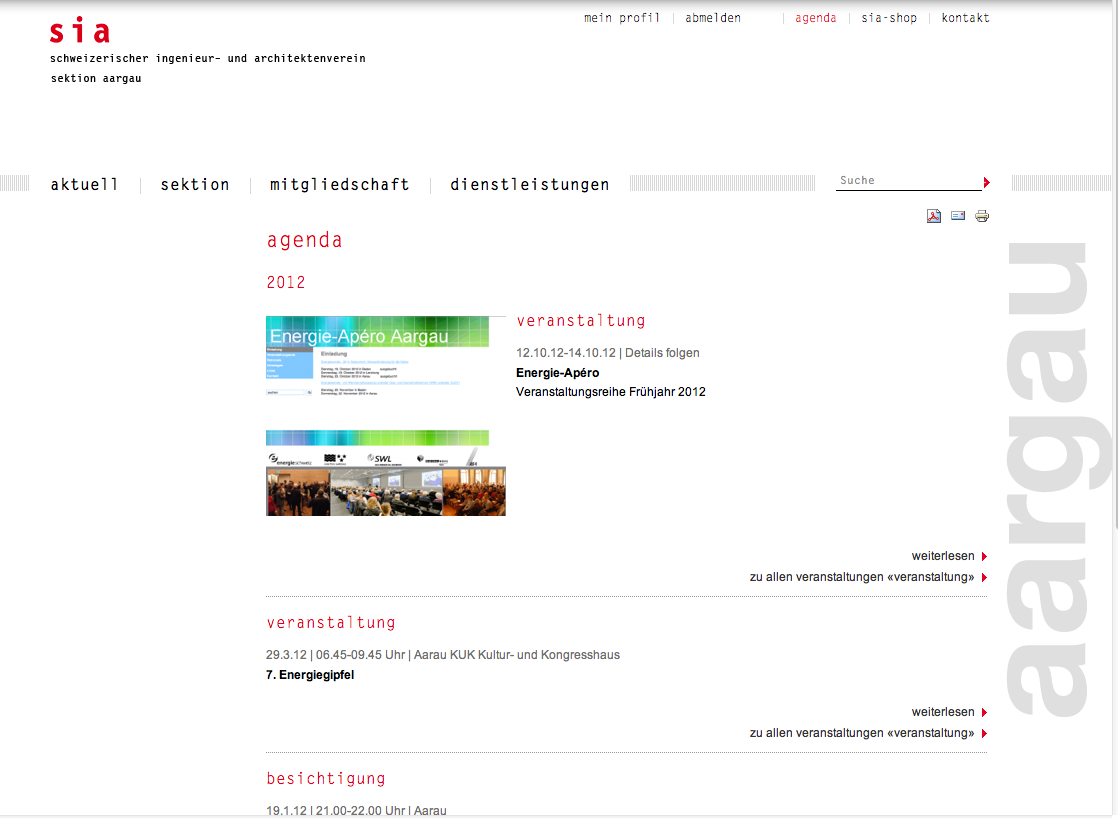Open the dienstleistungen main menu
1118x818 pixels.
[x=530, y=185]
